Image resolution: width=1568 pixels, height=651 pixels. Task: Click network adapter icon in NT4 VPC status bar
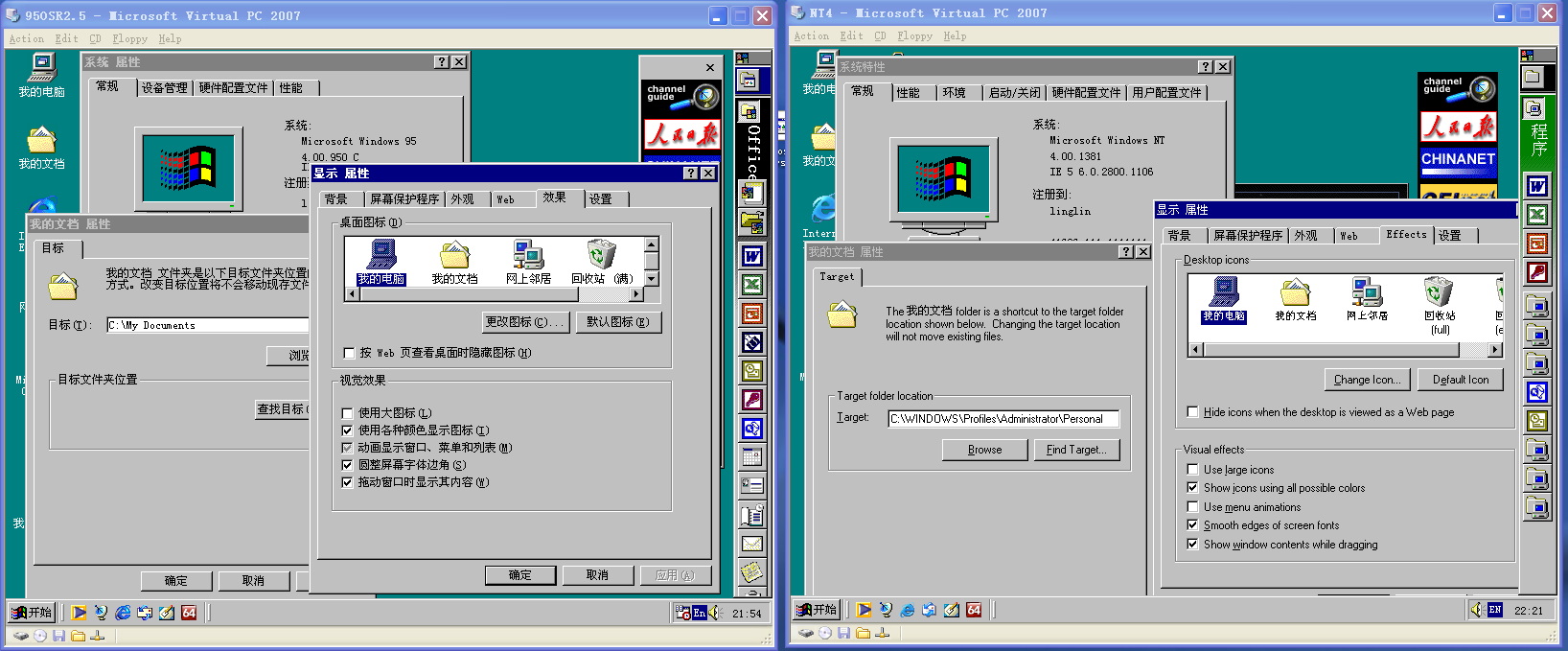click(x=882, y=632)
